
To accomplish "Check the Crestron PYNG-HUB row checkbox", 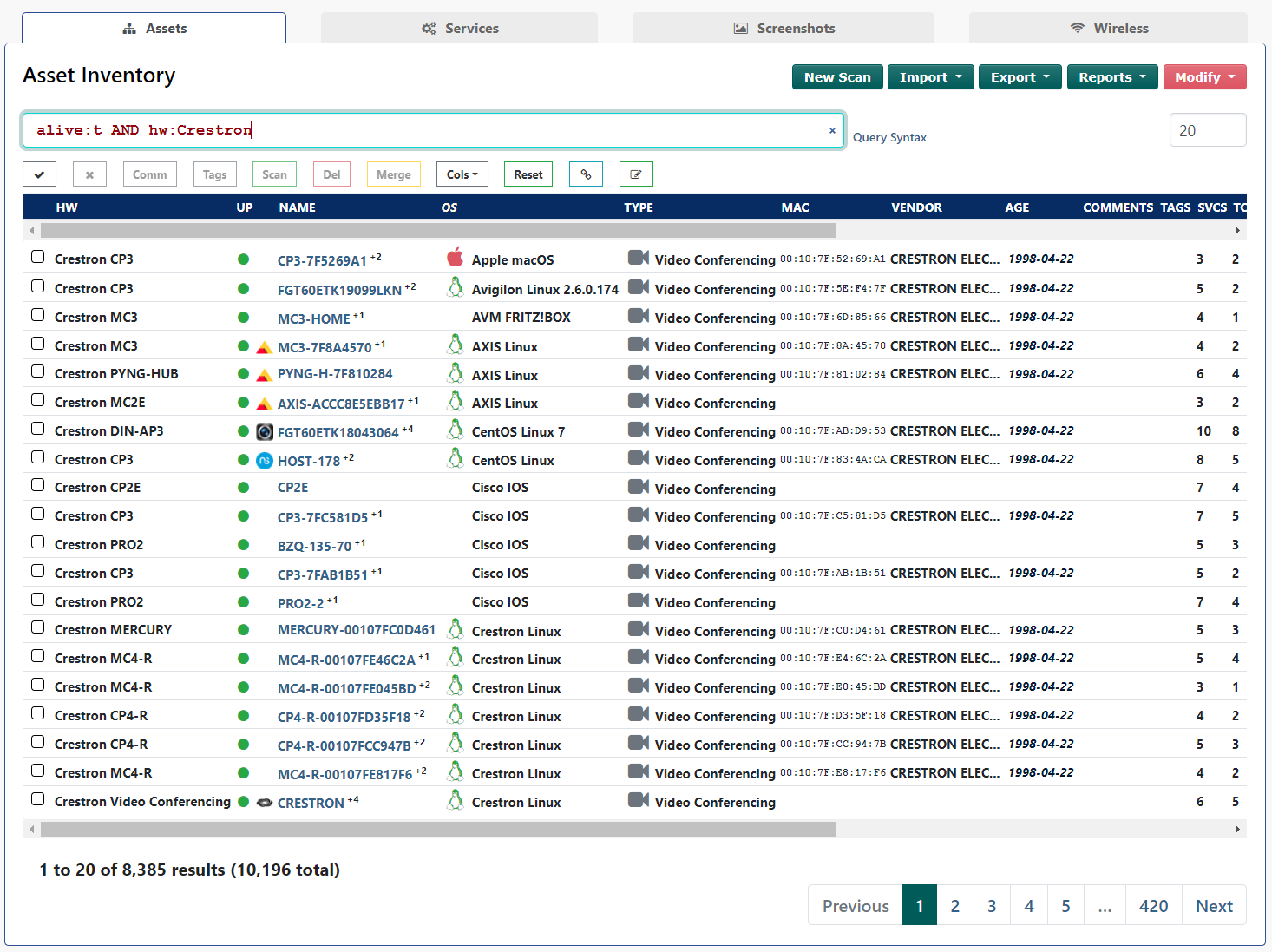I will [x=37, y=371].
